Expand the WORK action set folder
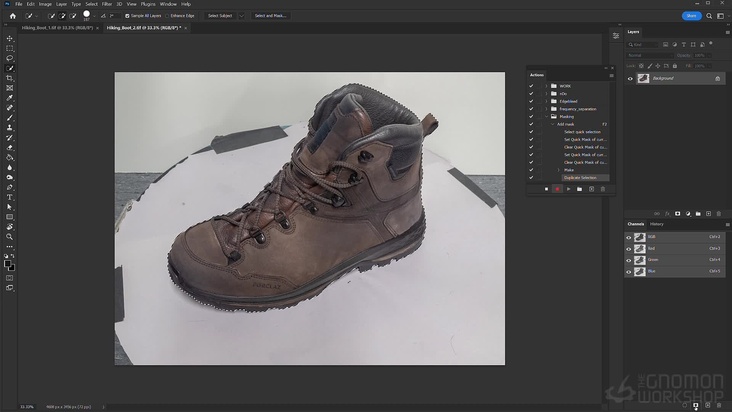This screenshot has height=412, width=732. 546,86
